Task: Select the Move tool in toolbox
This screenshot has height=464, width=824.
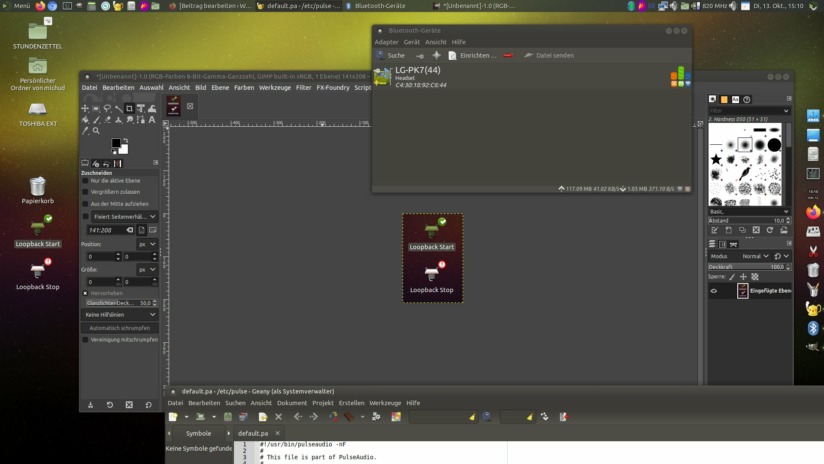Action: (x=85, y=108)
